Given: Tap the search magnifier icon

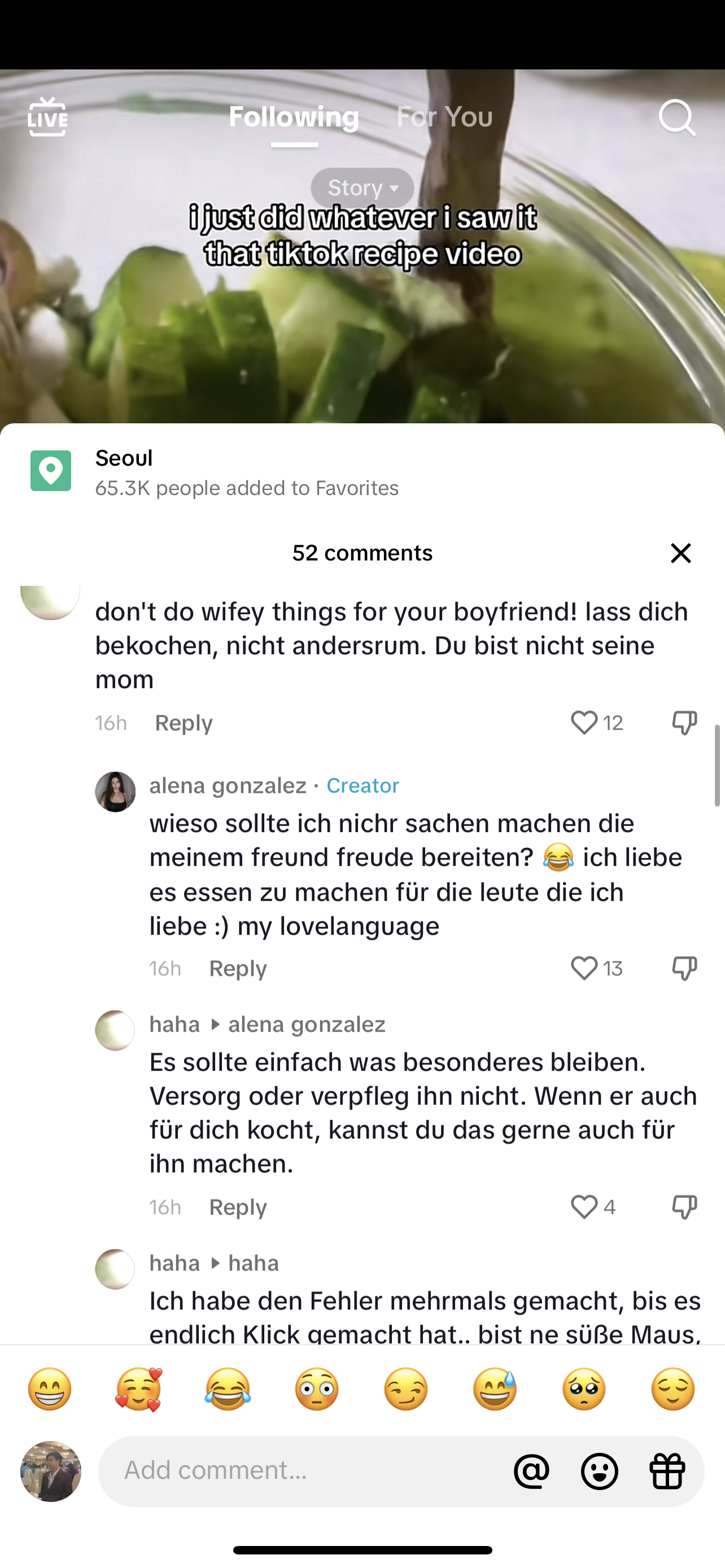Looking at the screenshot, I should [677, 117].
